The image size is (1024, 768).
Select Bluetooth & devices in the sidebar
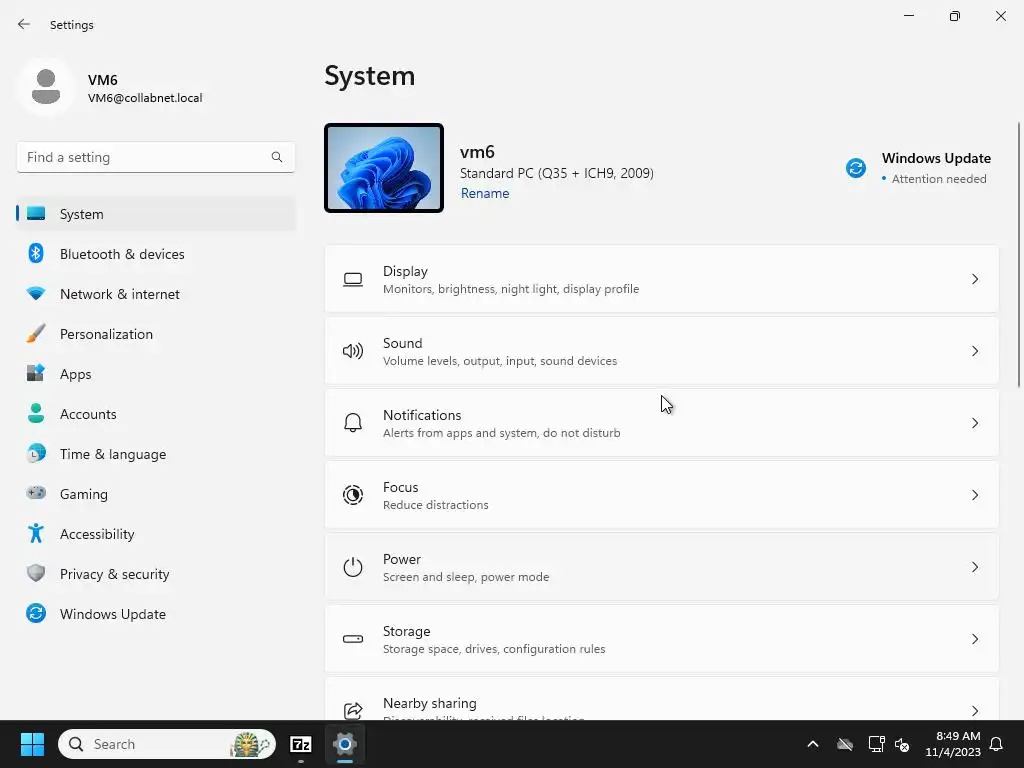(156, 254)
